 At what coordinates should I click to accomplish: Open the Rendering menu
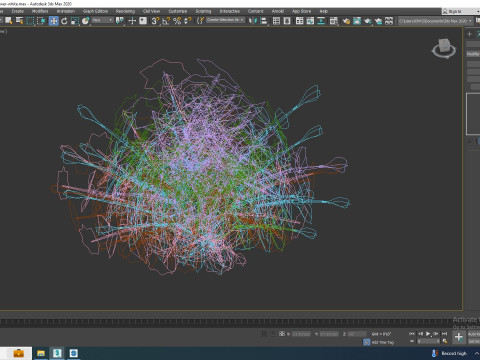[125, 11]
